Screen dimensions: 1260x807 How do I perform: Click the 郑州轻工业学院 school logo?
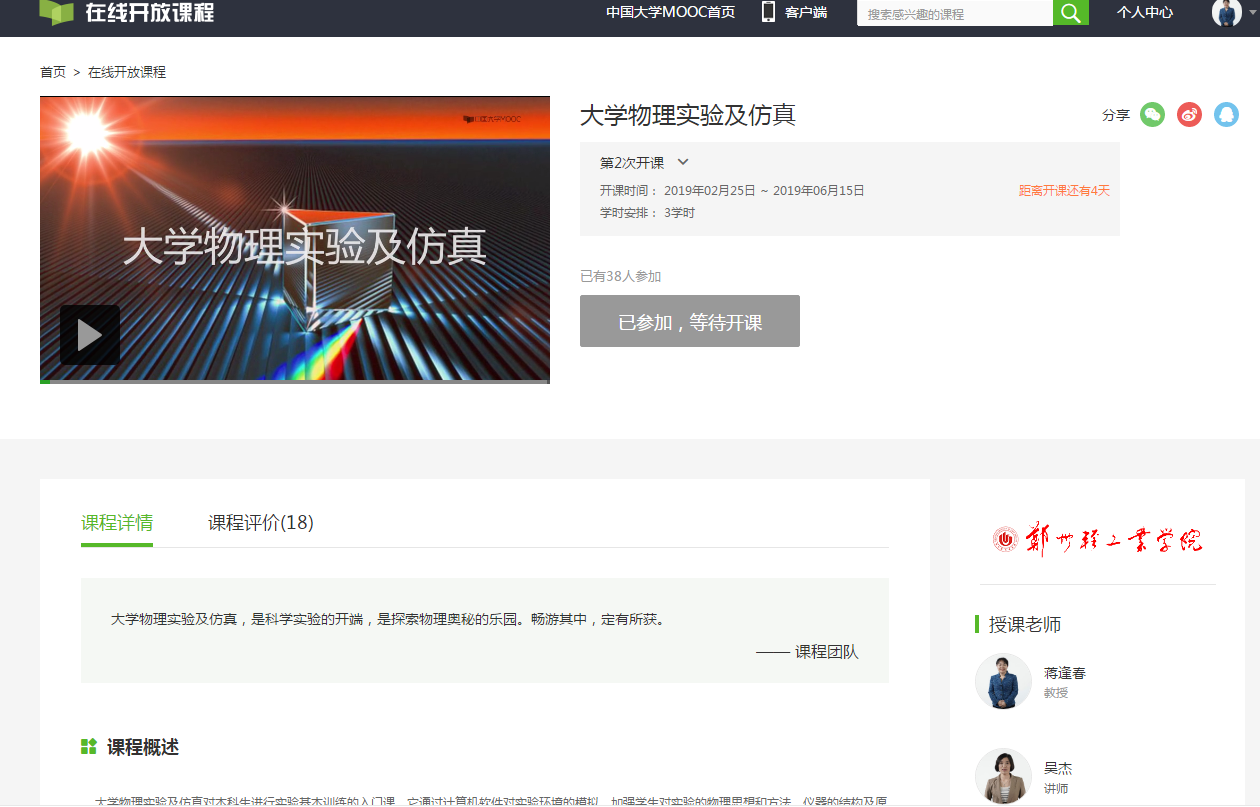click(1097, 540)
